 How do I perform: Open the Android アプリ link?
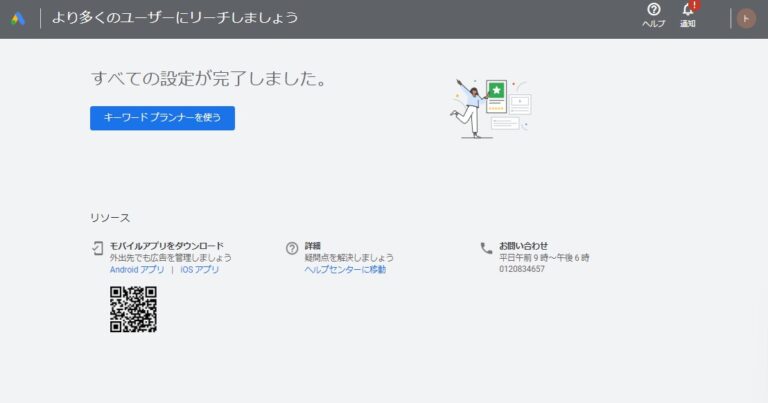[x=137, y=270]
